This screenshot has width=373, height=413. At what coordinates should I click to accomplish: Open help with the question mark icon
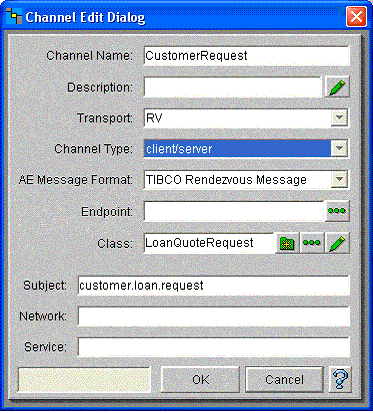[x=340, y=379]
